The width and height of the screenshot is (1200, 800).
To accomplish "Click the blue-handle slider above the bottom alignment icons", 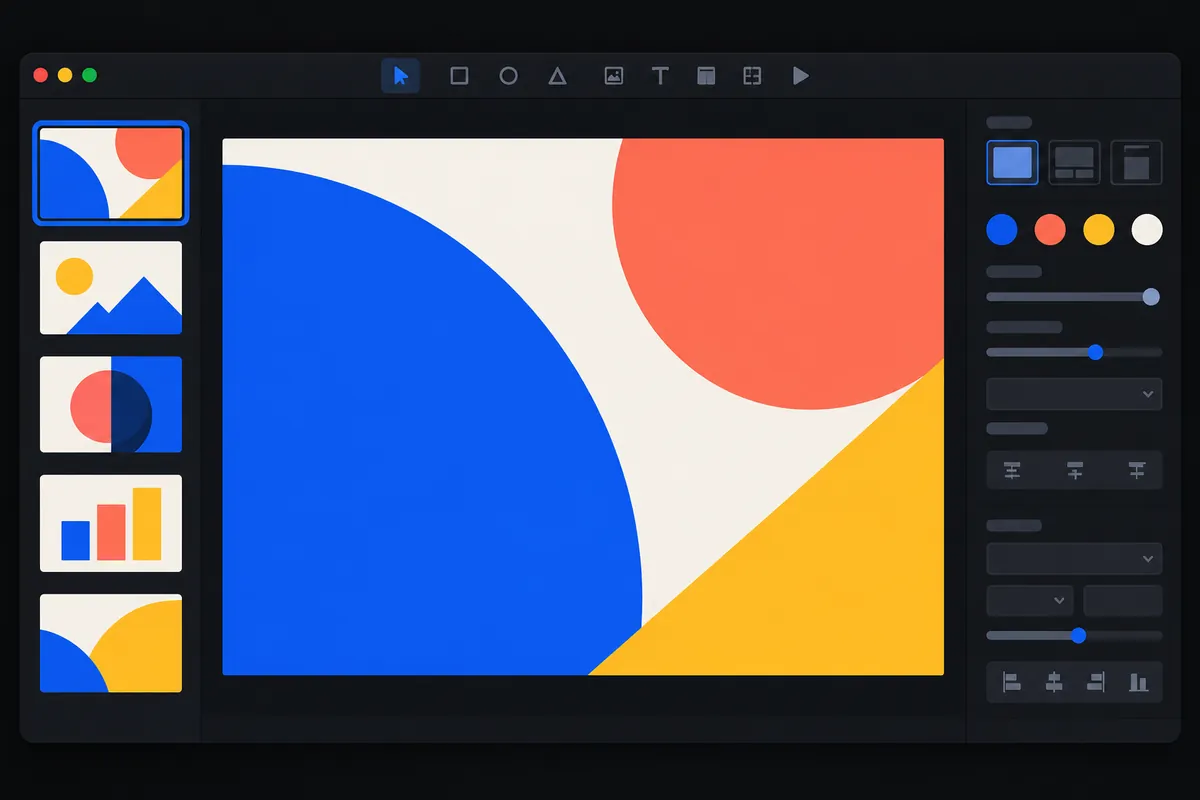I will (1074, 635).
